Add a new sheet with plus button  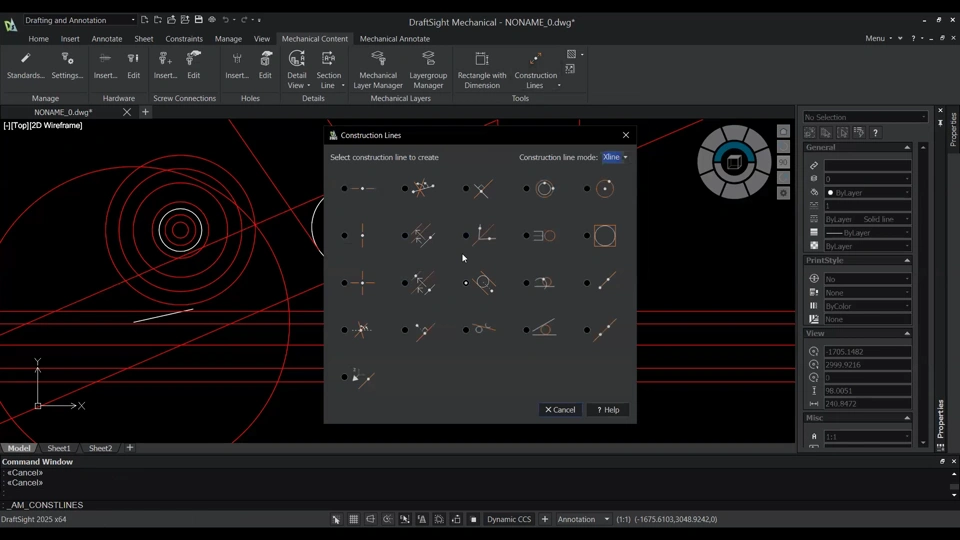click(x=130, y=448)
